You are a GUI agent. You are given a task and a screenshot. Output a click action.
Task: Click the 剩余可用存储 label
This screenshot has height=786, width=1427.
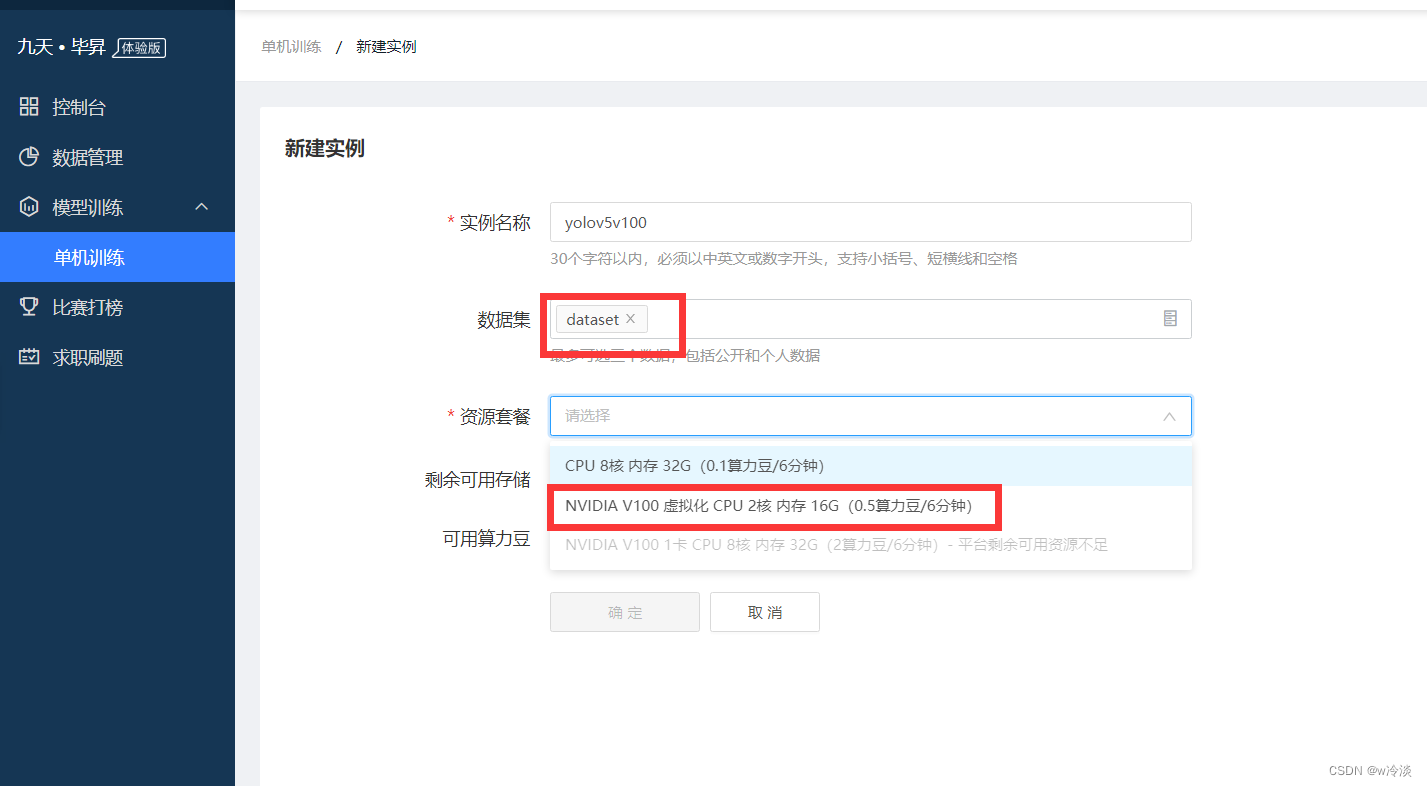click(x=477, y=480)
